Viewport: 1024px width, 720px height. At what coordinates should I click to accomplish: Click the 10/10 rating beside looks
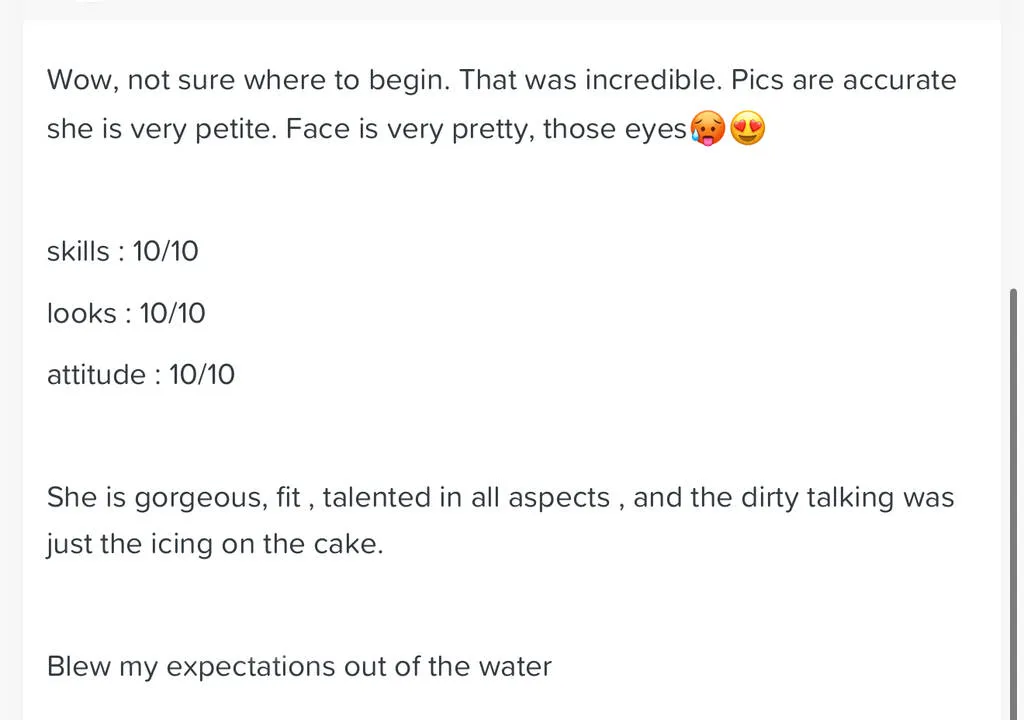coord(172,313)
